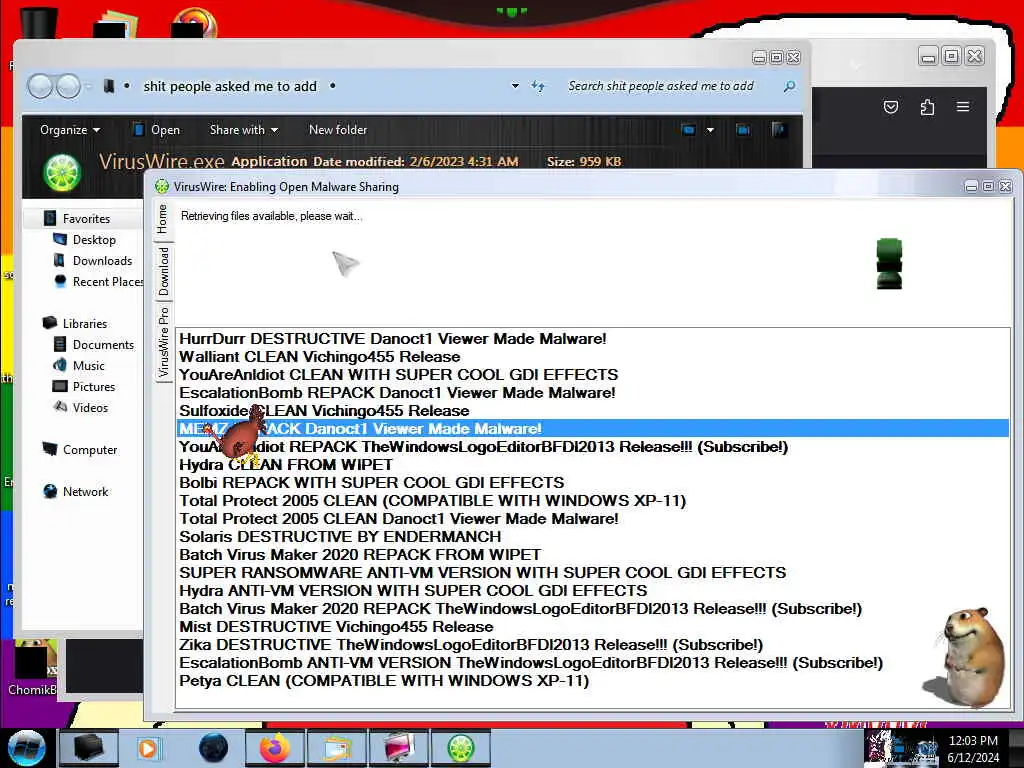Viewport: 1024px width, 768px height.
Task: Expand the Share with dropdown
Action: [244, 130]
